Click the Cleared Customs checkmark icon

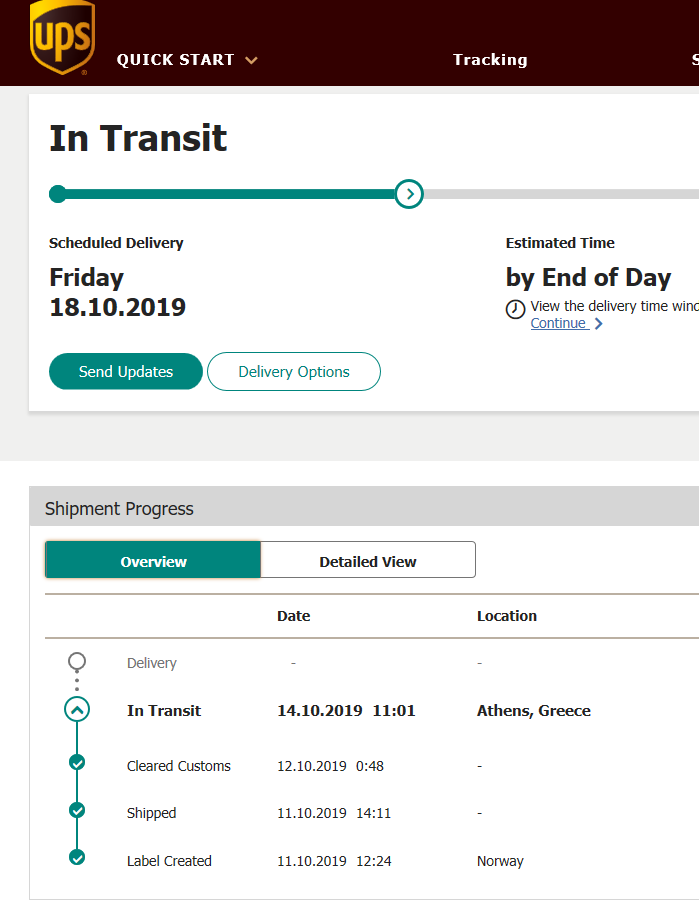pyautogui.click(x=77, y=762)
